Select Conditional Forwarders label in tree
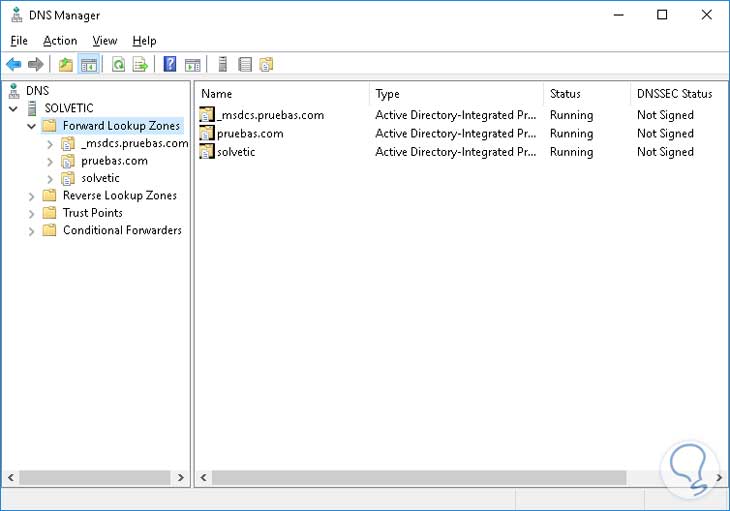This screenshot has height=511, width=730. pos(122,230)
